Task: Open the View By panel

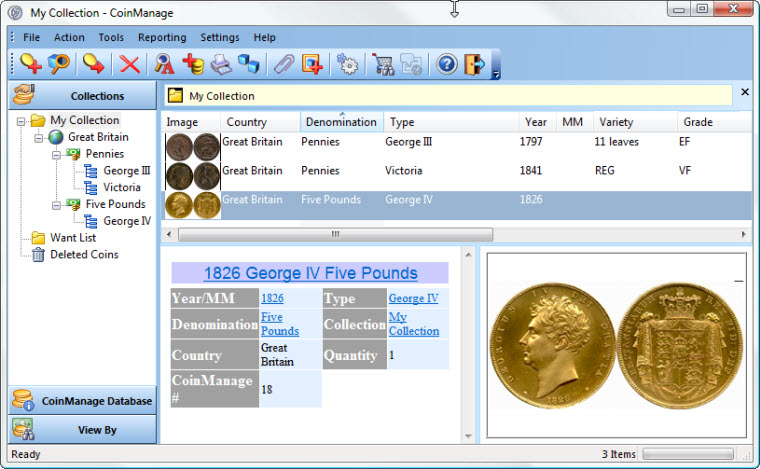Action: click(82, 430)
